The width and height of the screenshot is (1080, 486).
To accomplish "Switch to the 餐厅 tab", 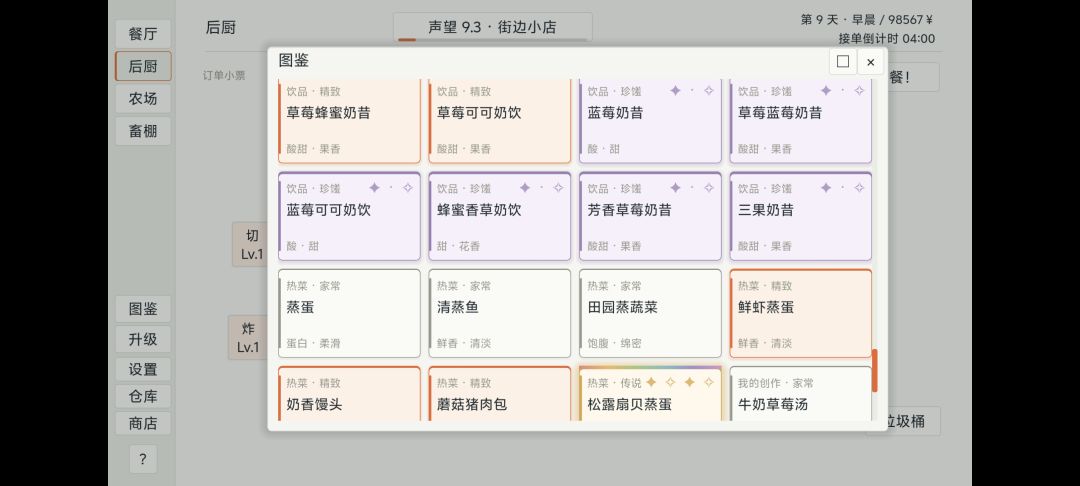I will click(x=143, y=34).
